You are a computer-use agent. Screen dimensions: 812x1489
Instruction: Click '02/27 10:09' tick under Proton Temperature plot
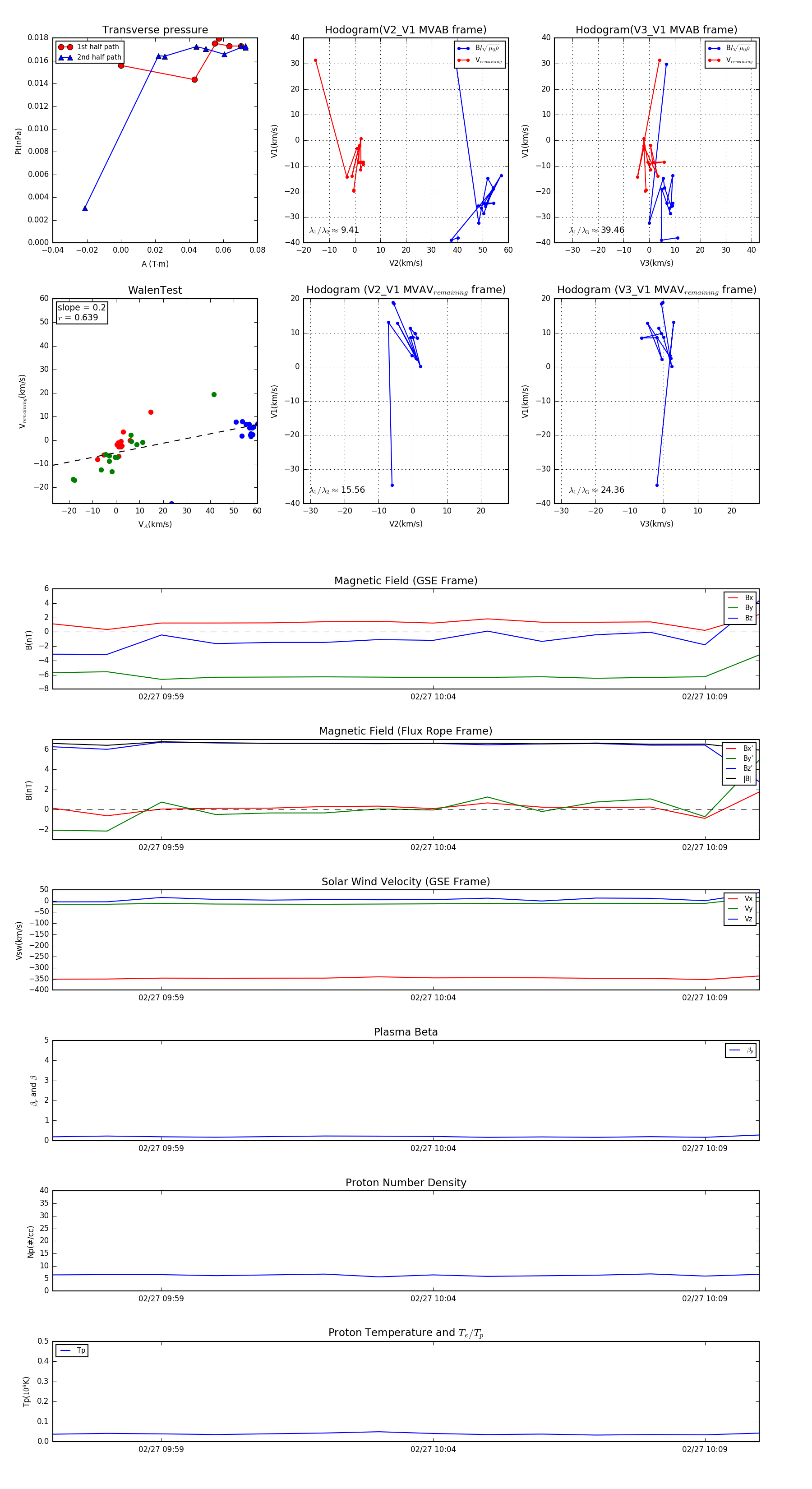705,1449
